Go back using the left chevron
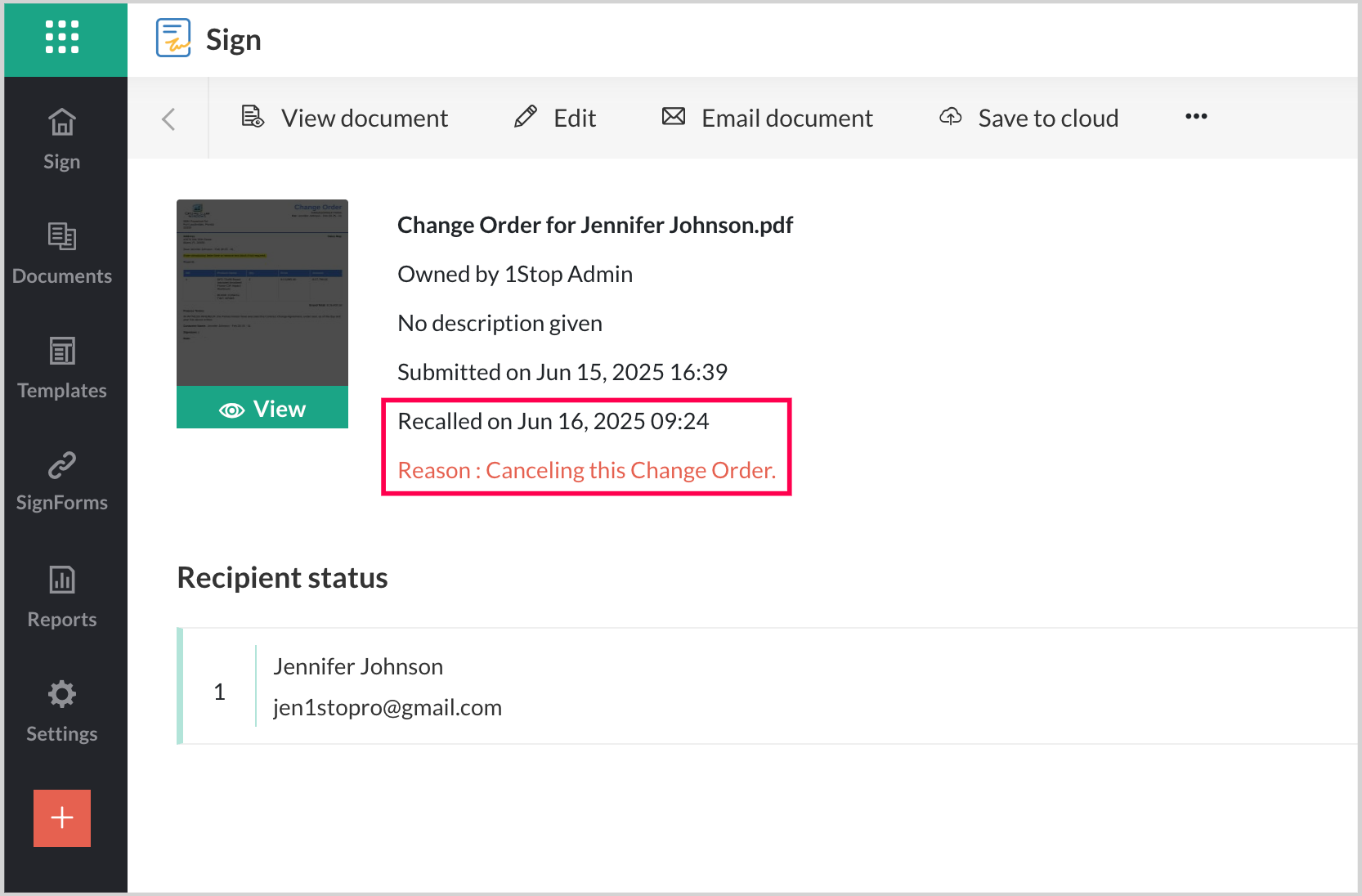The height and width of the screenshot is (896, 1362). coord(168,119)
